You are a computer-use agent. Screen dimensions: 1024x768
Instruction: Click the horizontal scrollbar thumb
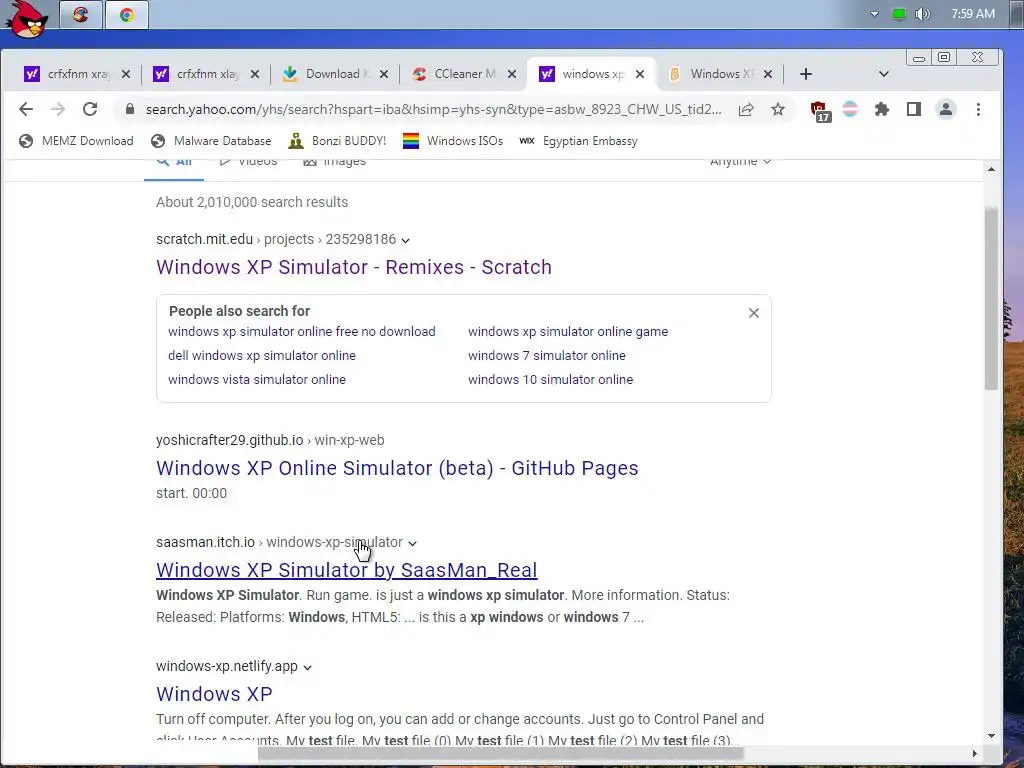(x=501, y=754)
